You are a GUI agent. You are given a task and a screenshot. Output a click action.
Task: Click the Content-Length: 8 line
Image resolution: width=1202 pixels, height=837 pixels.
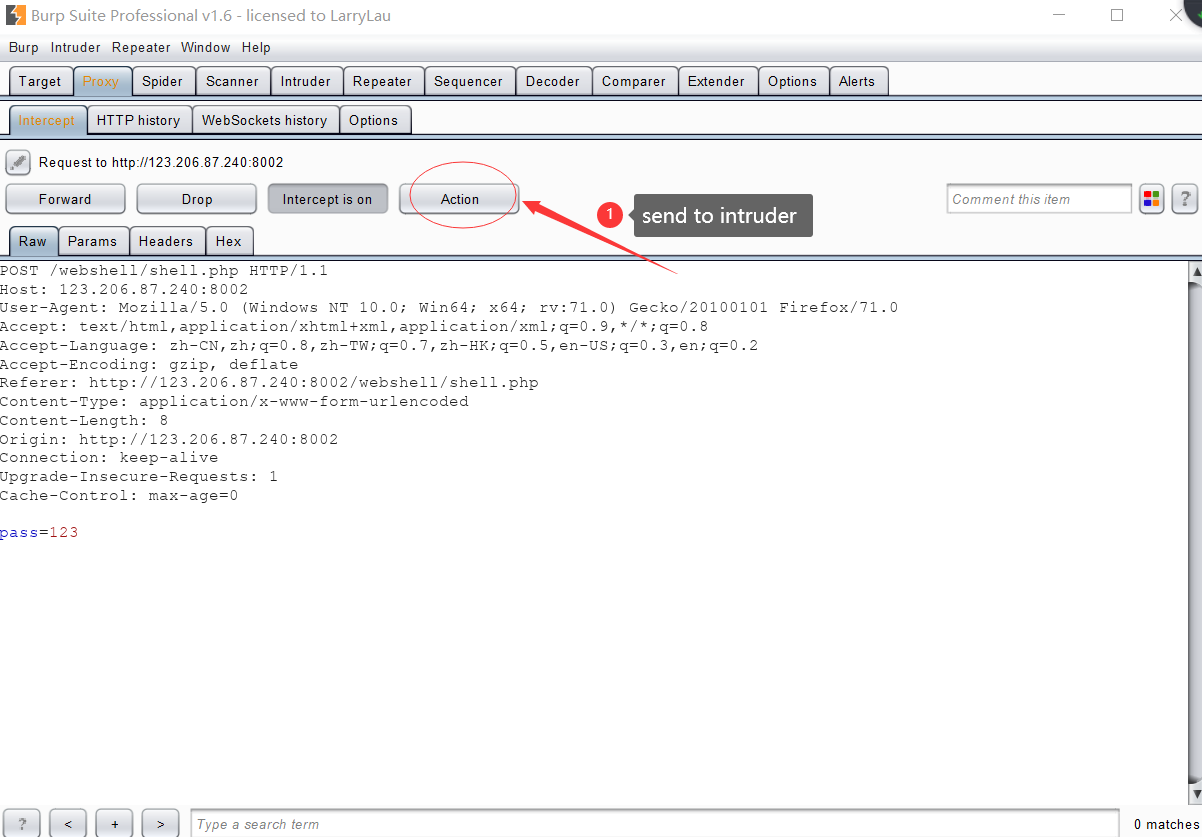click(x=84, y=421)
